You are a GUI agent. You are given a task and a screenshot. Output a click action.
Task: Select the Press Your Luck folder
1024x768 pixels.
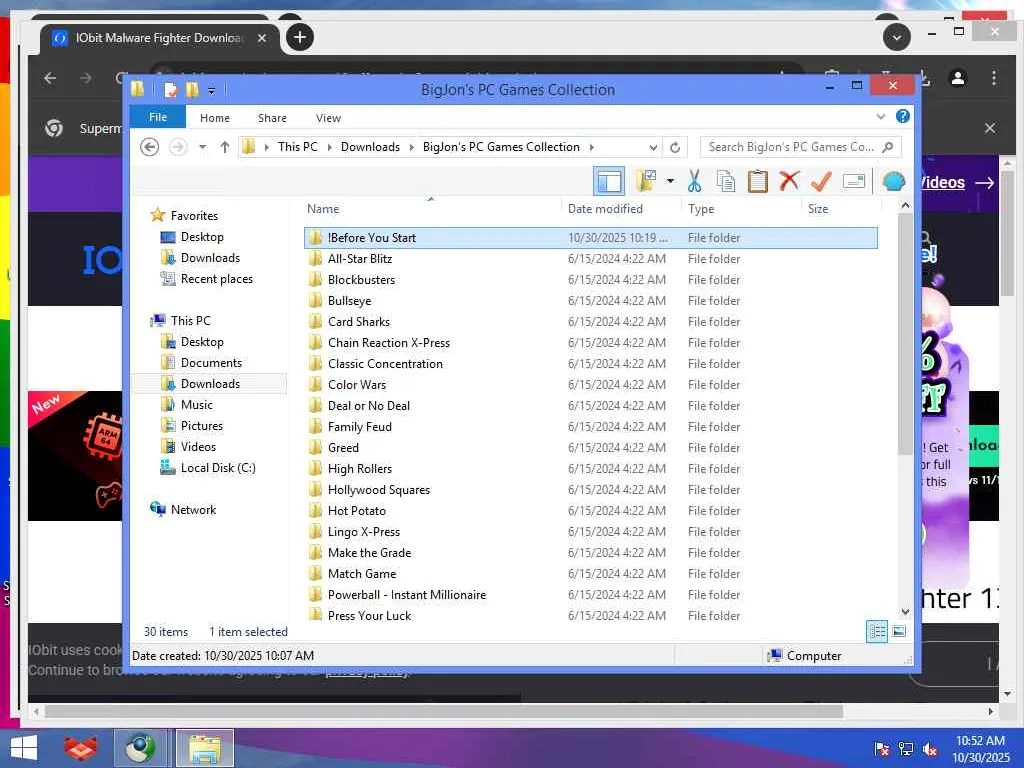(590, 615)
